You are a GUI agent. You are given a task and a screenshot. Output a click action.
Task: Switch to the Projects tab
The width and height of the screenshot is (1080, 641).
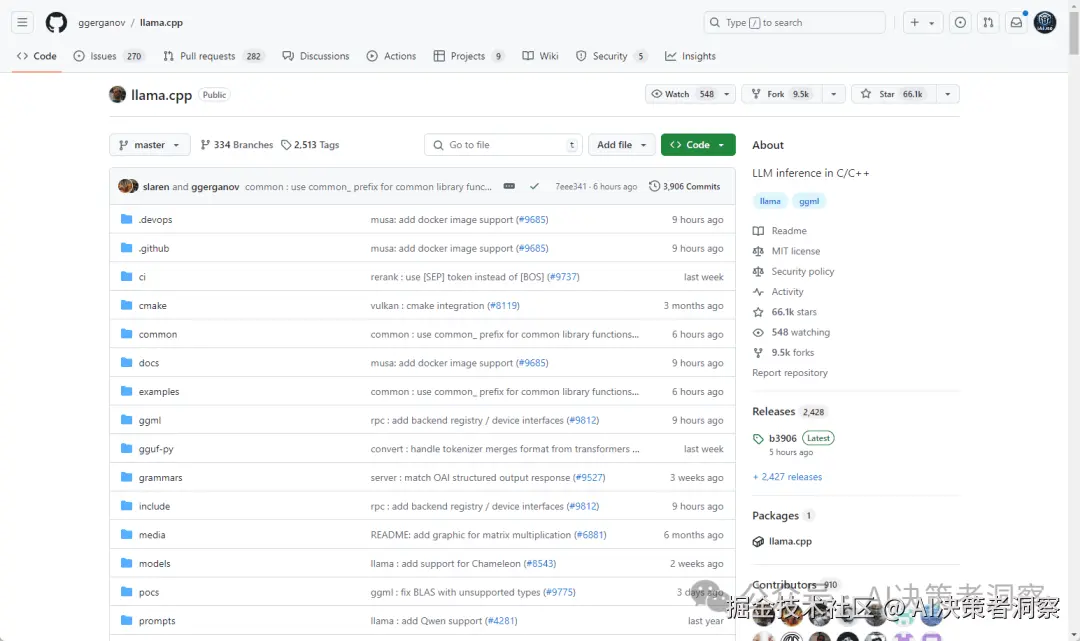468,56
